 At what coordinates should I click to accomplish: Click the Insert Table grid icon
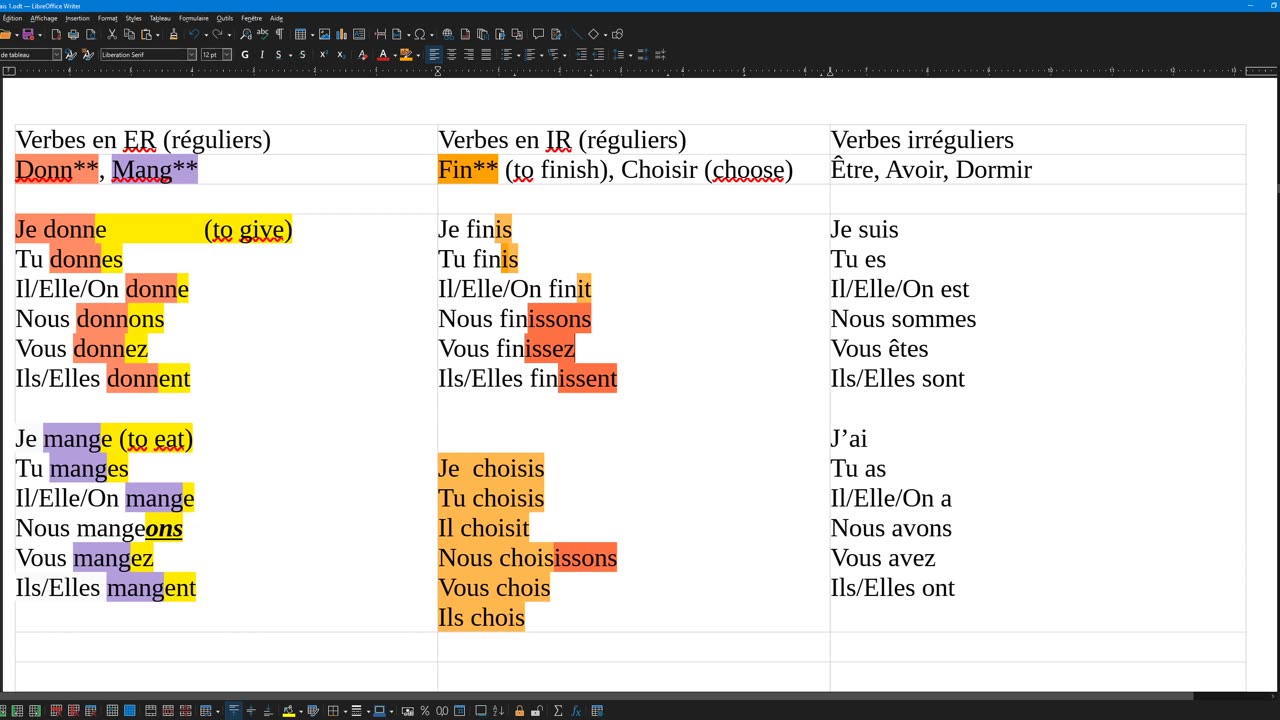[x=300, y=34]
